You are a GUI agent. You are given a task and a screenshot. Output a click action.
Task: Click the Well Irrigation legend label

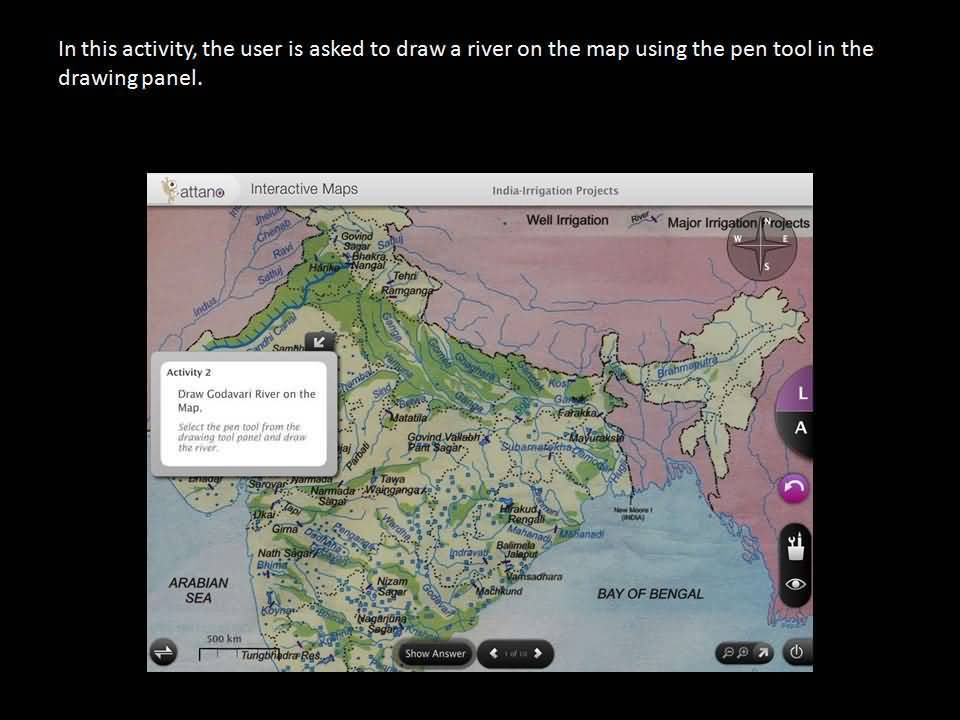[567, 220]
